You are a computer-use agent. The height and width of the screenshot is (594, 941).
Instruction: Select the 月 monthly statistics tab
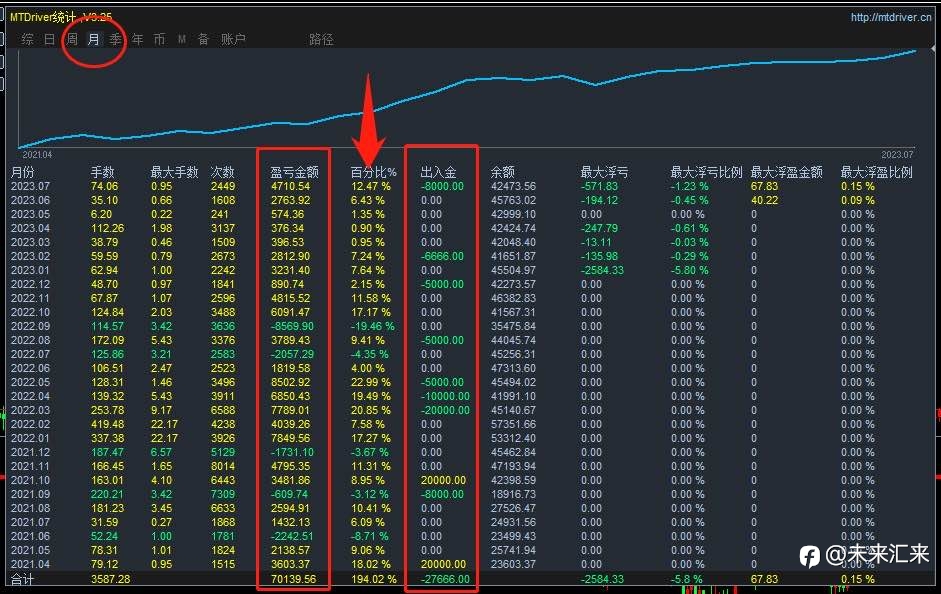[94, 40]
